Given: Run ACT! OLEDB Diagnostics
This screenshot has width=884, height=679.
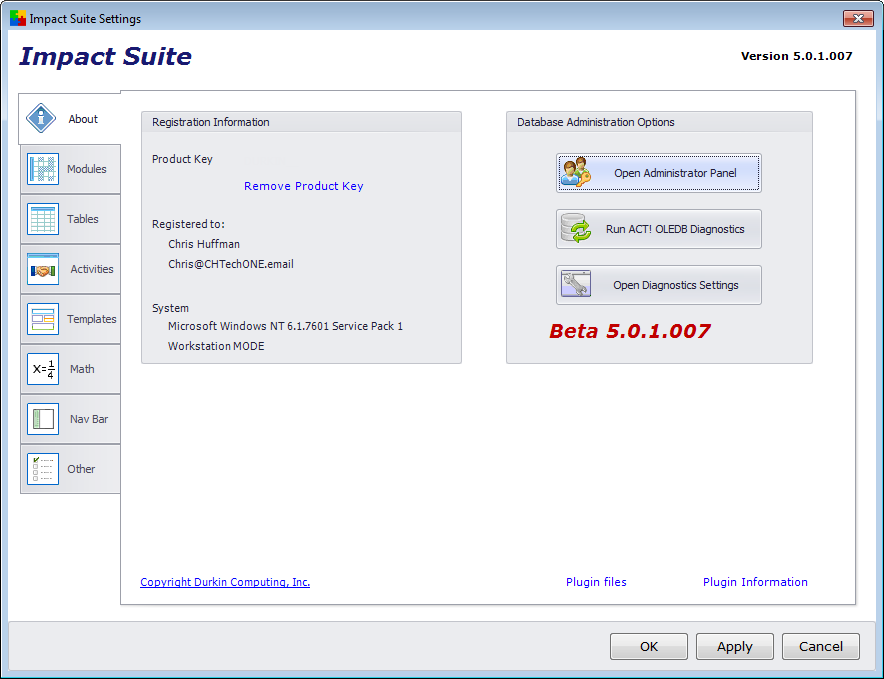Looking at the screenshot, I should [658, 229].
